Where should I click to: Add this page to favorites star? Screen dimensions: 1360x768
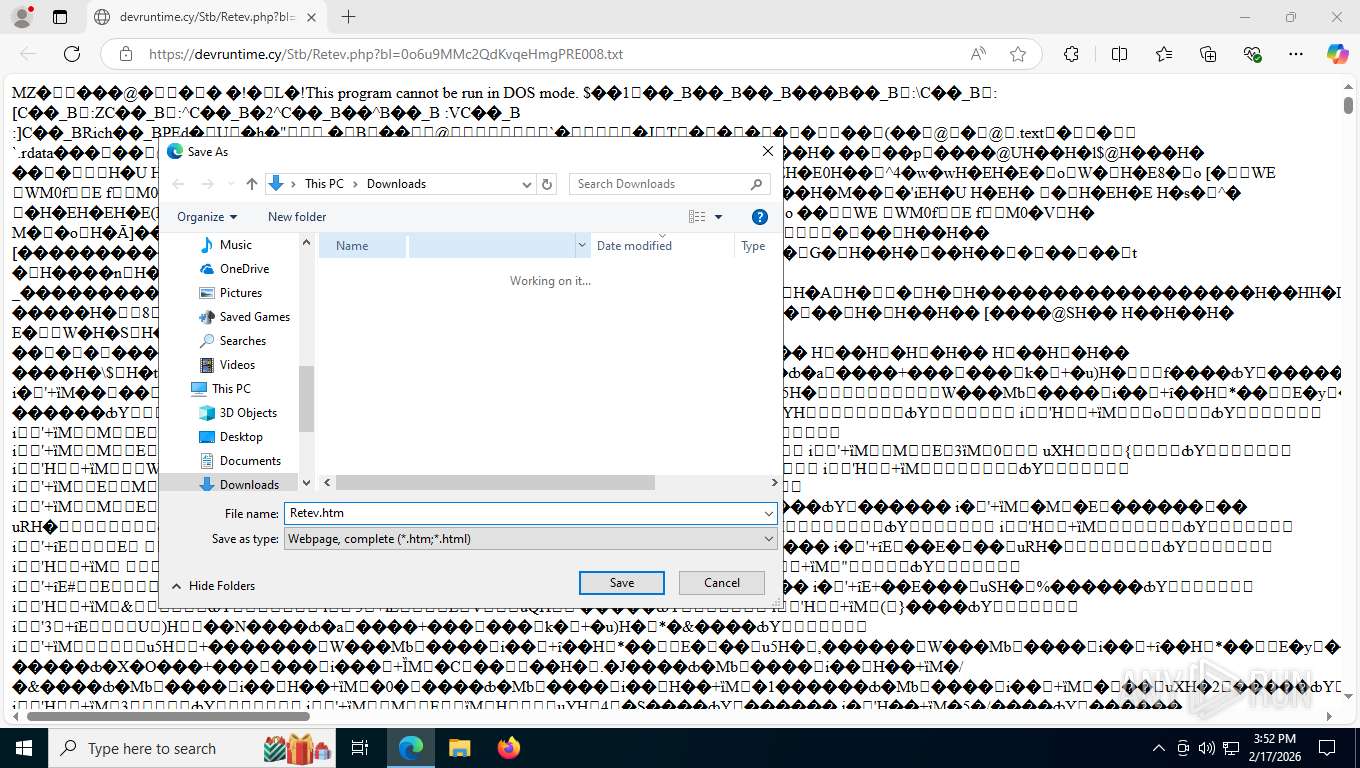point(1018,54)
